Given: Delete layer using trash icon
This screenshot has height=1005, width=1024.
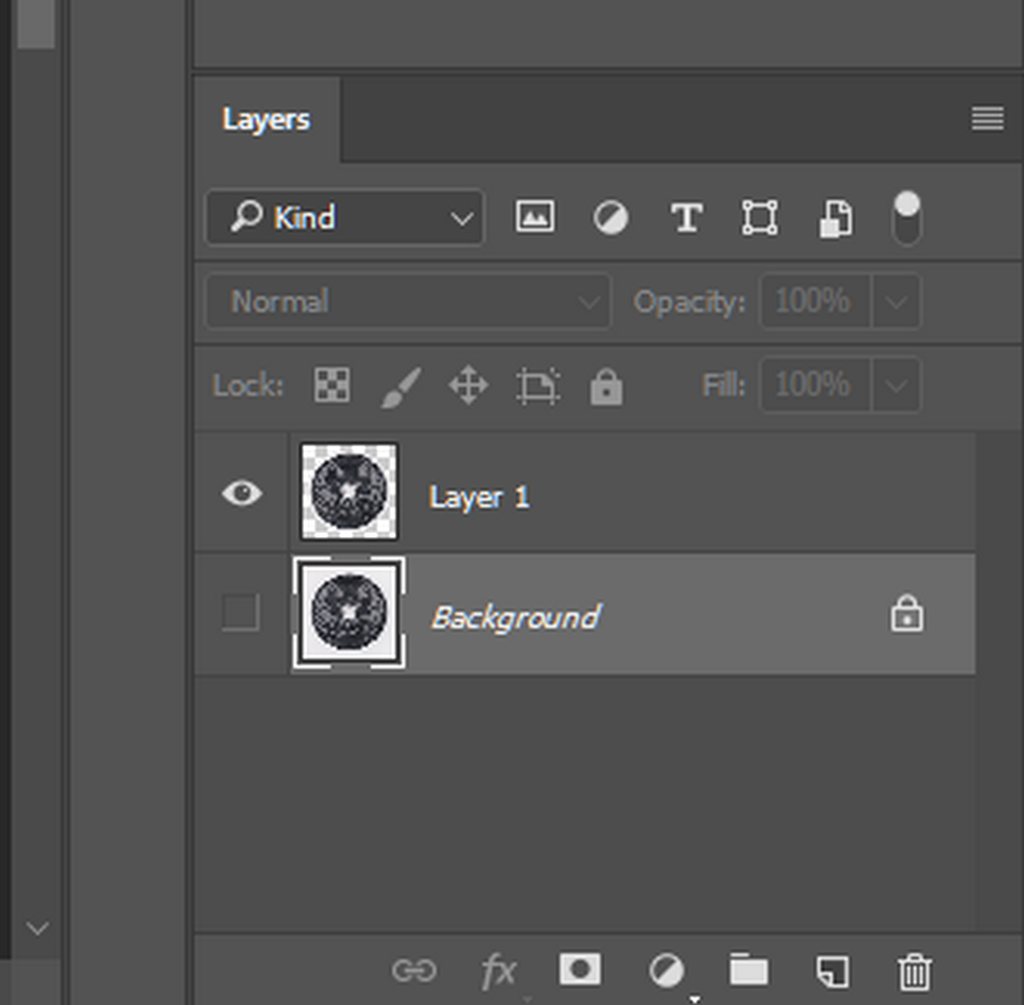Looking at the screenshot, I should [x=914, y=970].
